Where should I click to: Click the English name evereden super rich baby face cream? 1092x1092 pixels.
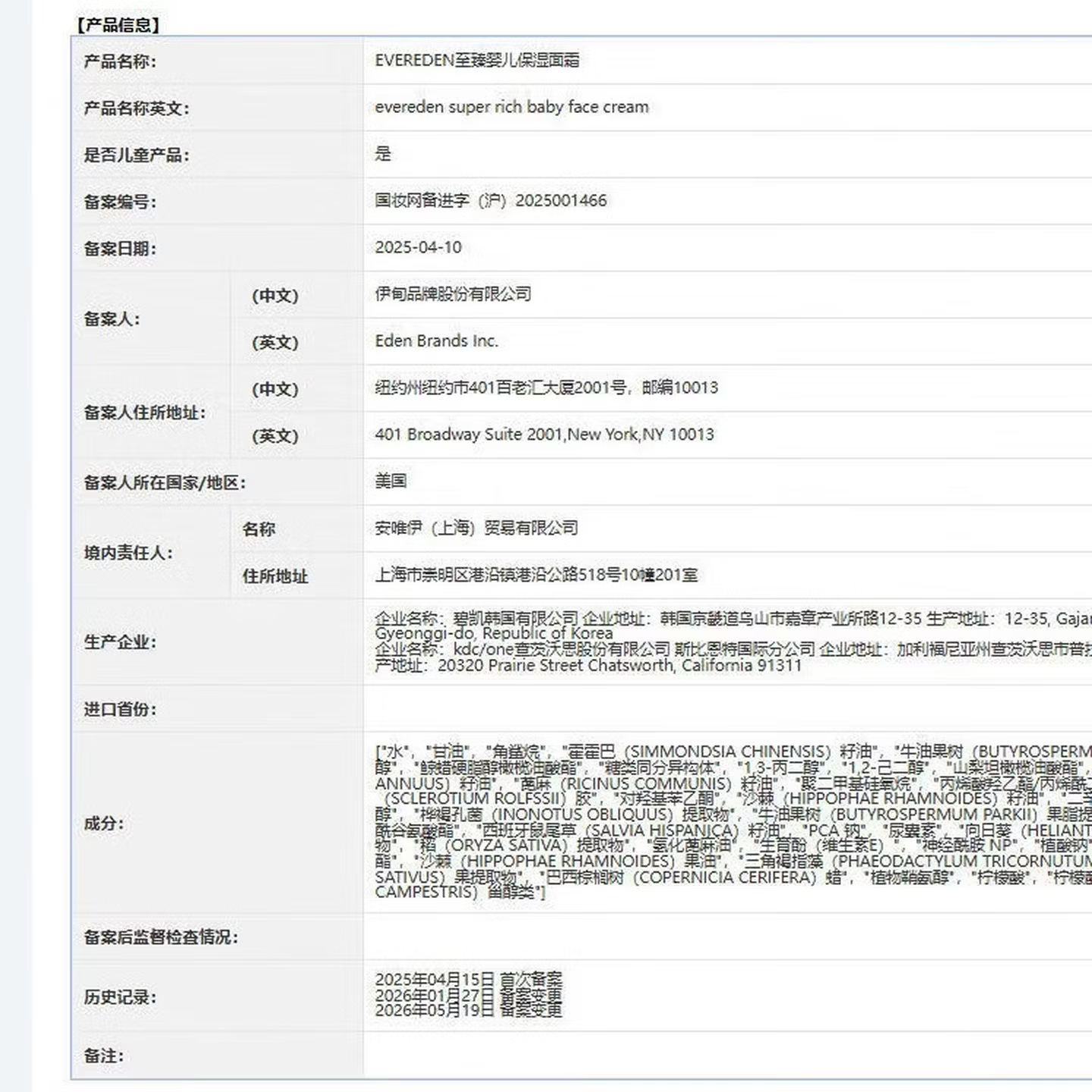click(512, 107)
